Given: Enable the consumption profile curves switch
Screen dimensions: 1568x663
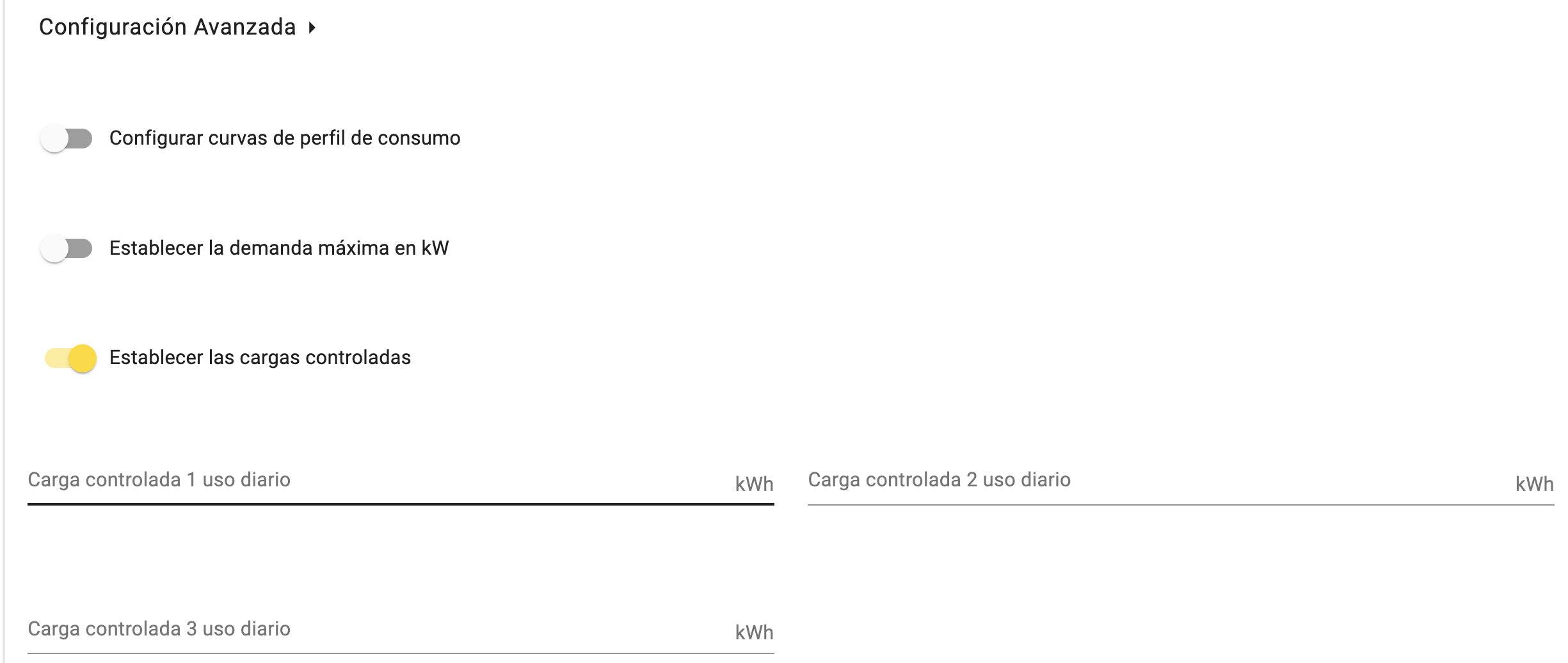Looking at the screenshot, I should tap(67, 138).
